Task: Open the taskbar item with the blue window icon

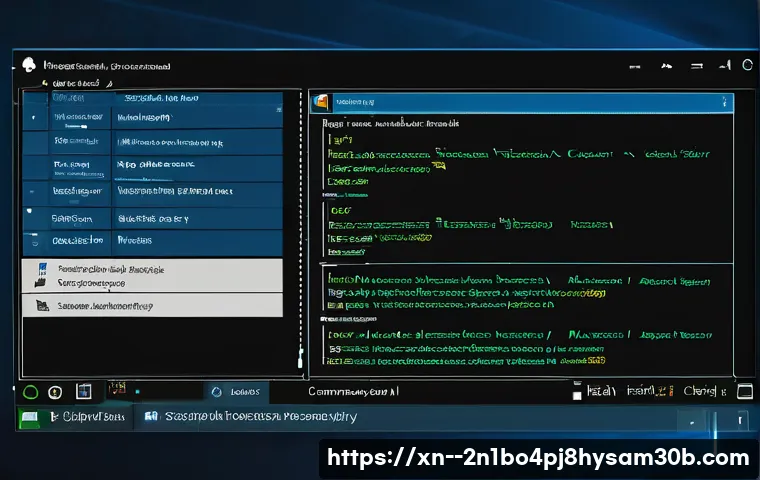Action: tap(250, 416)
